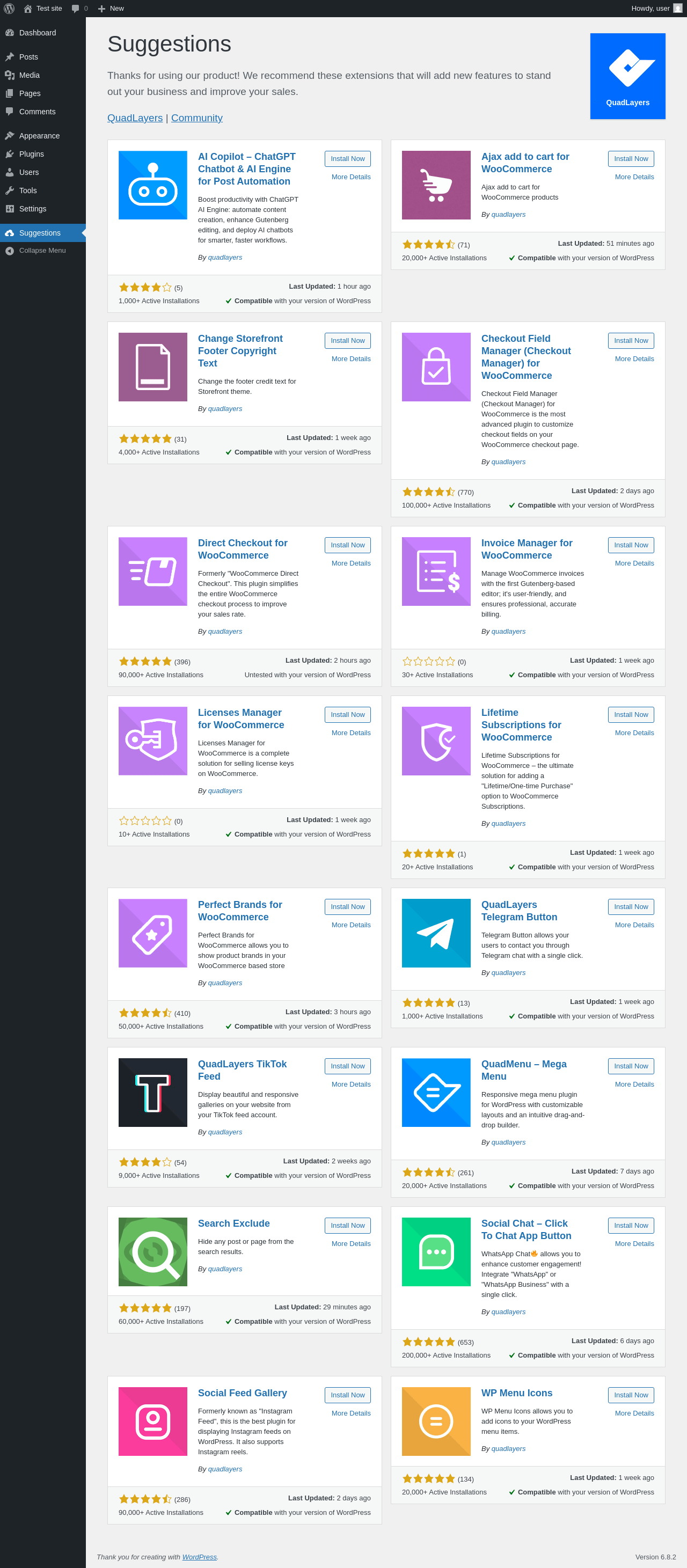Image resolution: width=687 pixels, height=1568 pixels.
Task: Open the New content menu in admin bar
Action: pos(111,9)
